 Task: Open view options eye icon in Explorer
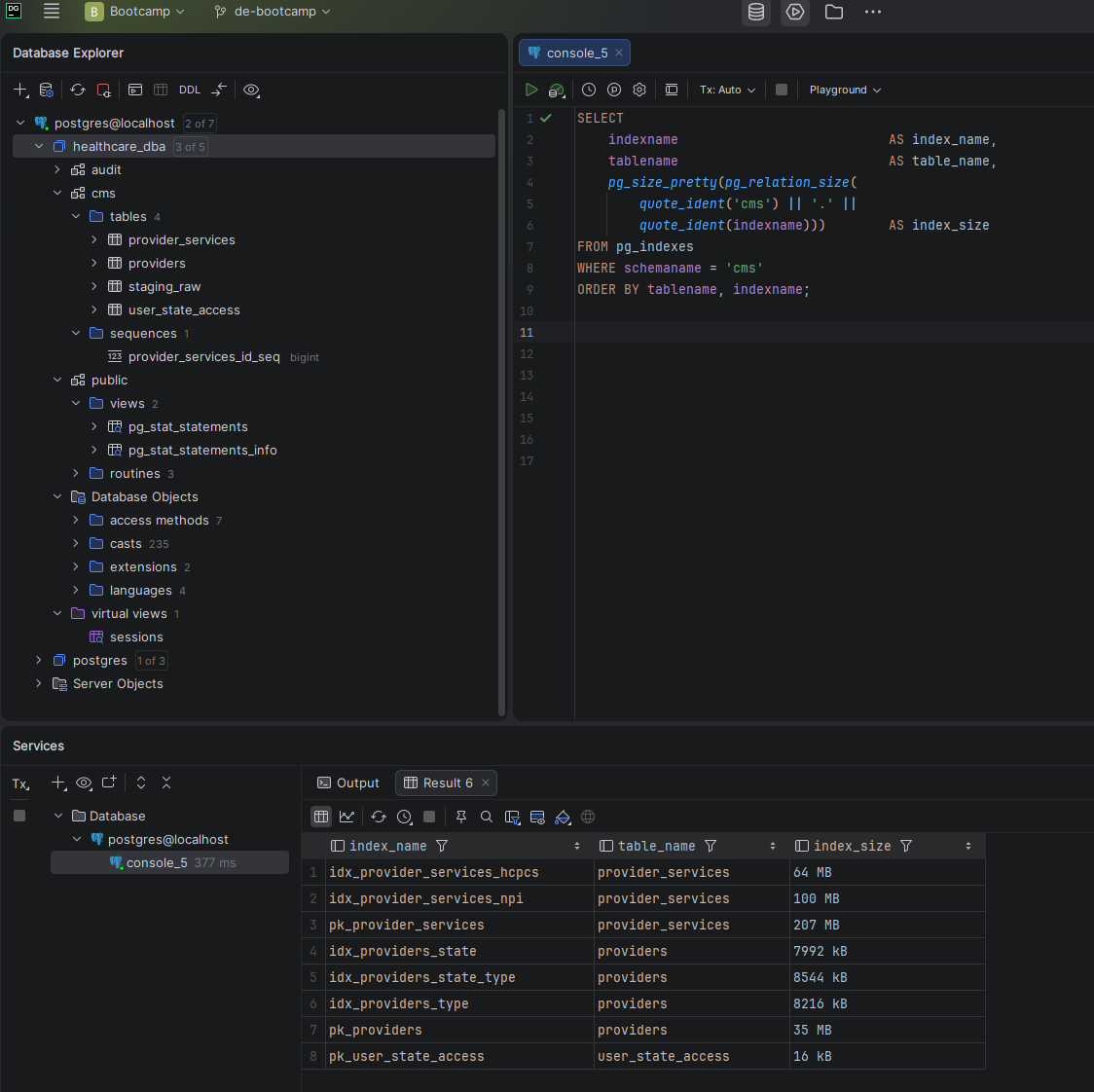pyautogui.click(x=251, y=90)
